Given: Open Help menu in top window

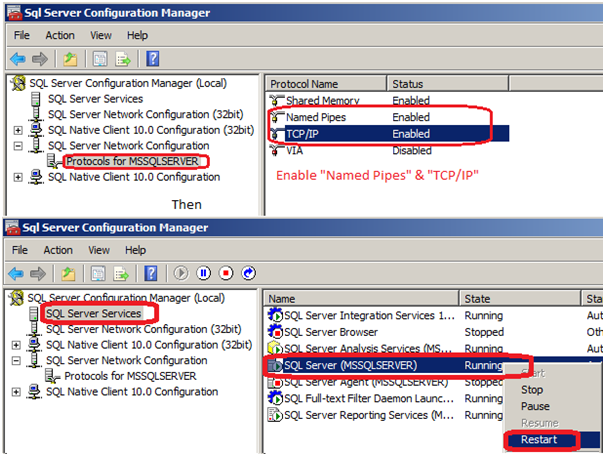Looking at the screenshot, I should coord(137,35).
